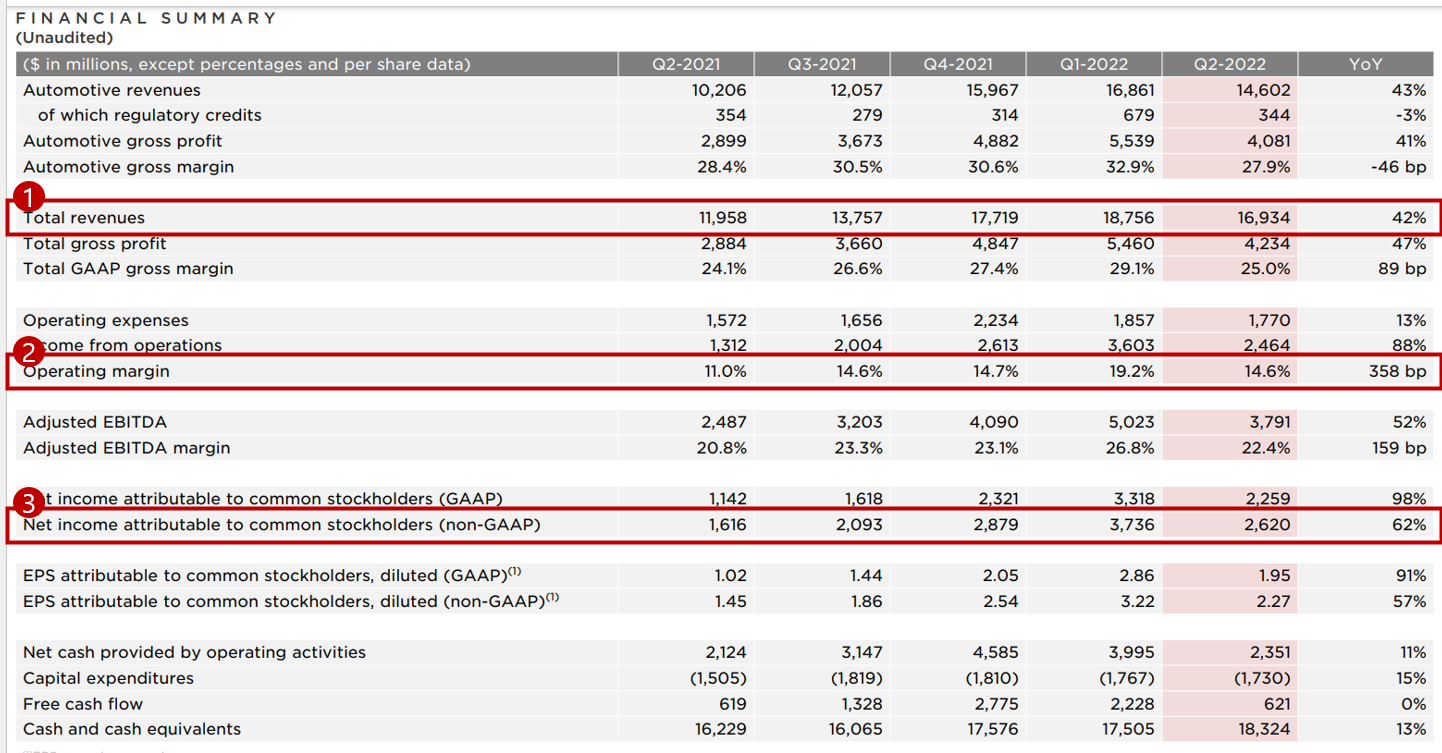Select the 'Operating margin' row label
The image size is (1442, 753).
click(96, 371)
